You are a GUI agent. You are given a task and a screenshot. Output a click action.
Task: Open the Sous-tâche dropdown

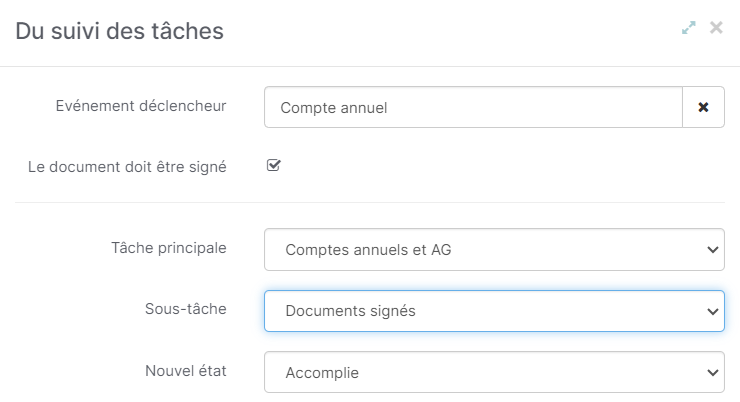coord(494,311)
